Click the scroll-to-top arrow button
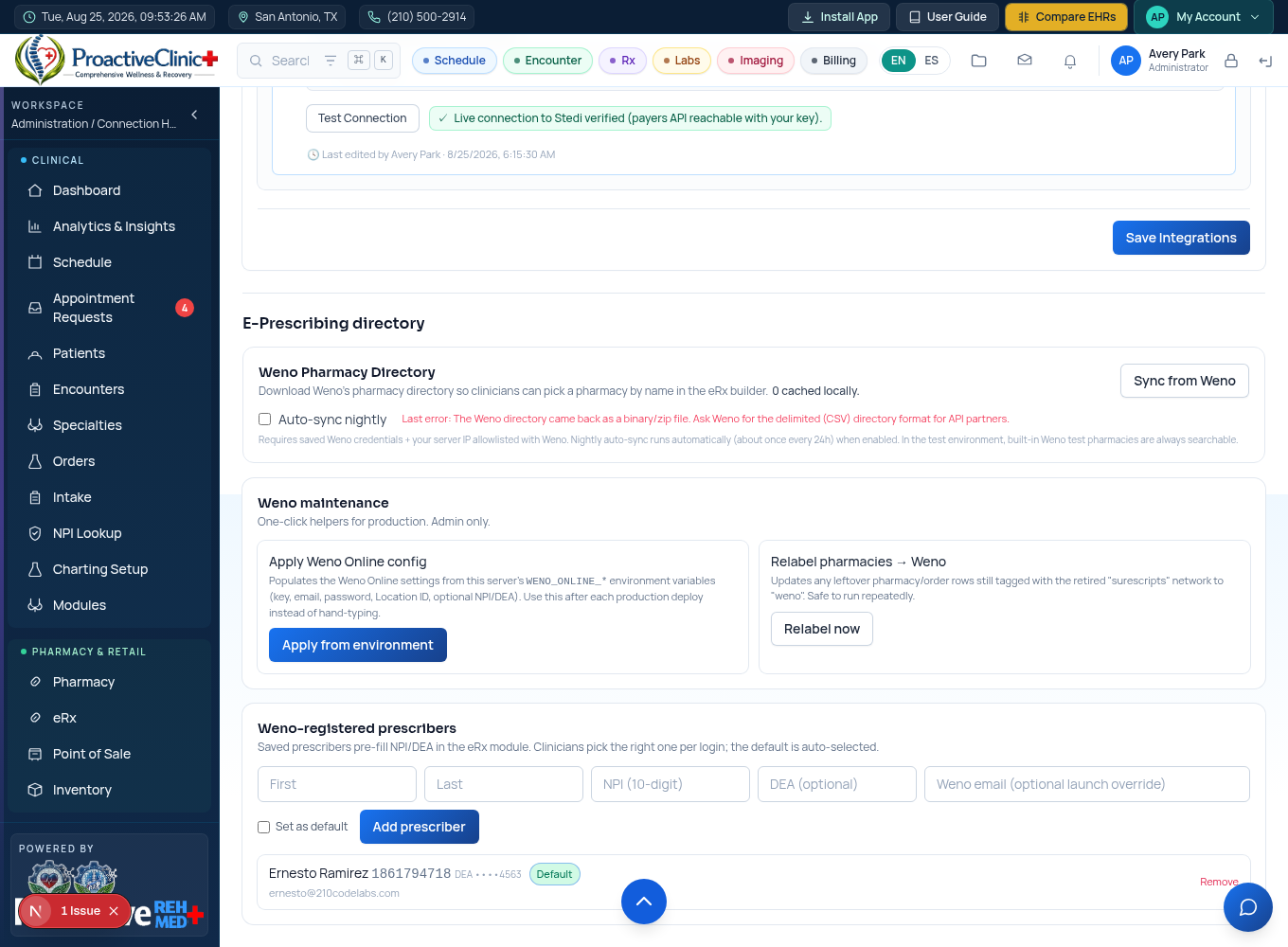The image size is (1288, 947). [x=644, y=902]
